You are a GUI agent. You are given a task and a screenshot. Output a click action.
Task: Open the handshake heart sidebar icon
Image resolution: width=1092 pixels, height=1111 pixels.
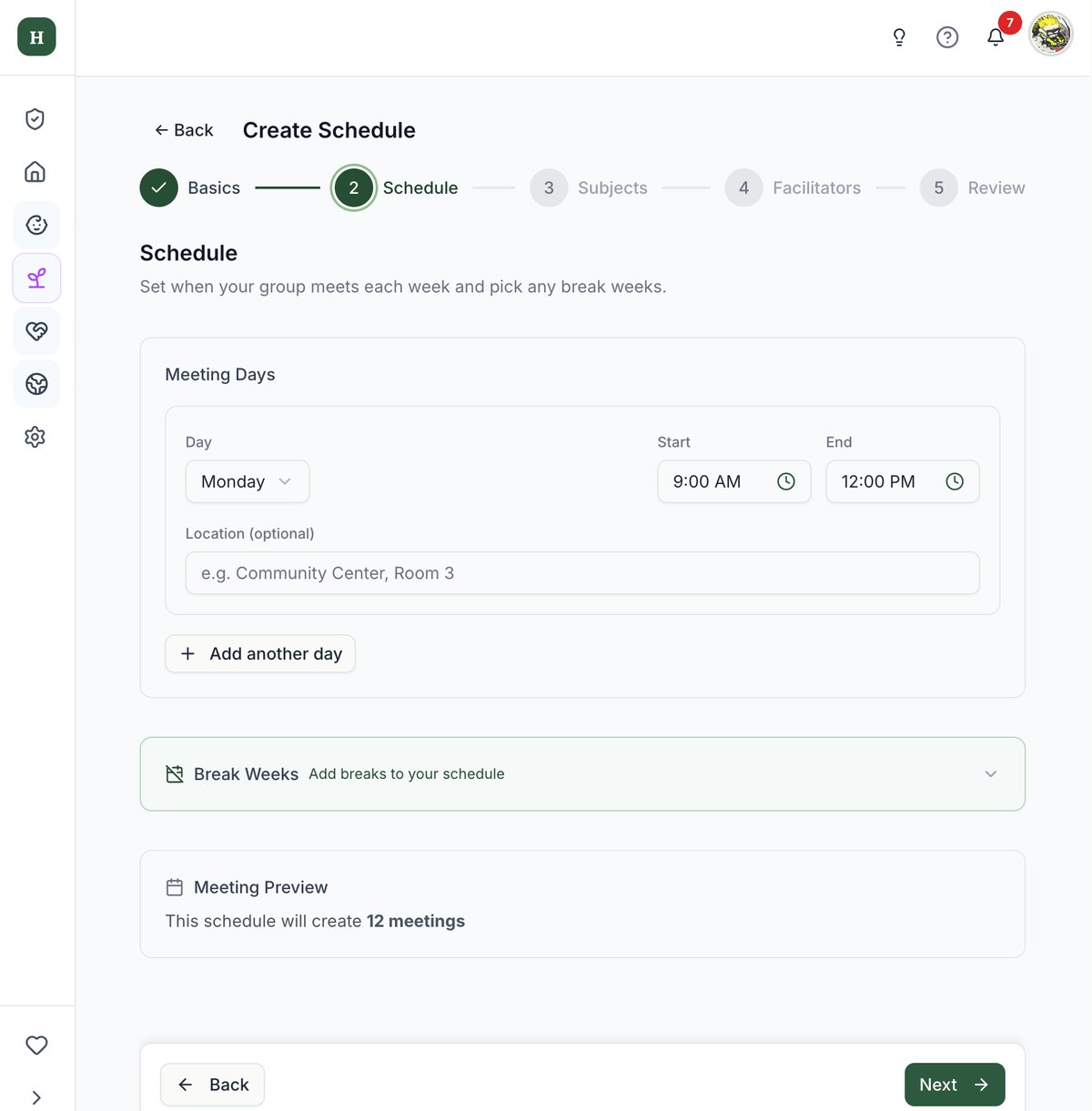pos(36,331)
